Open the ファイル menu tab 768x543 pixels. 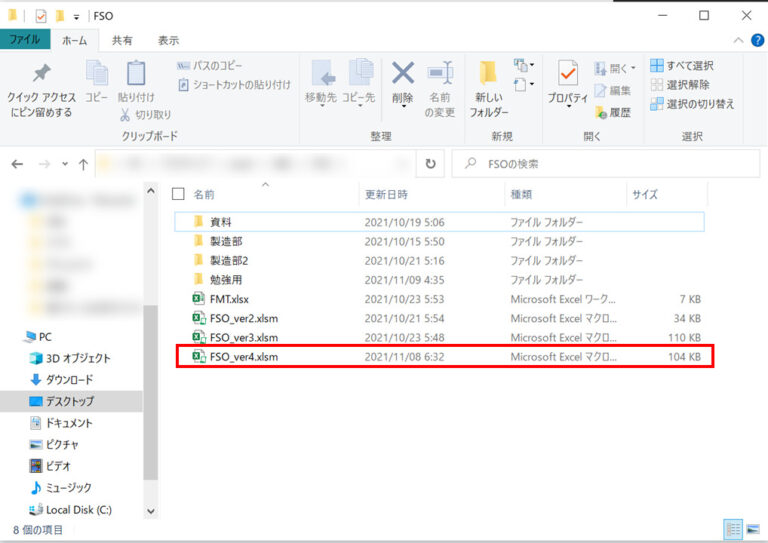point(24,40)
